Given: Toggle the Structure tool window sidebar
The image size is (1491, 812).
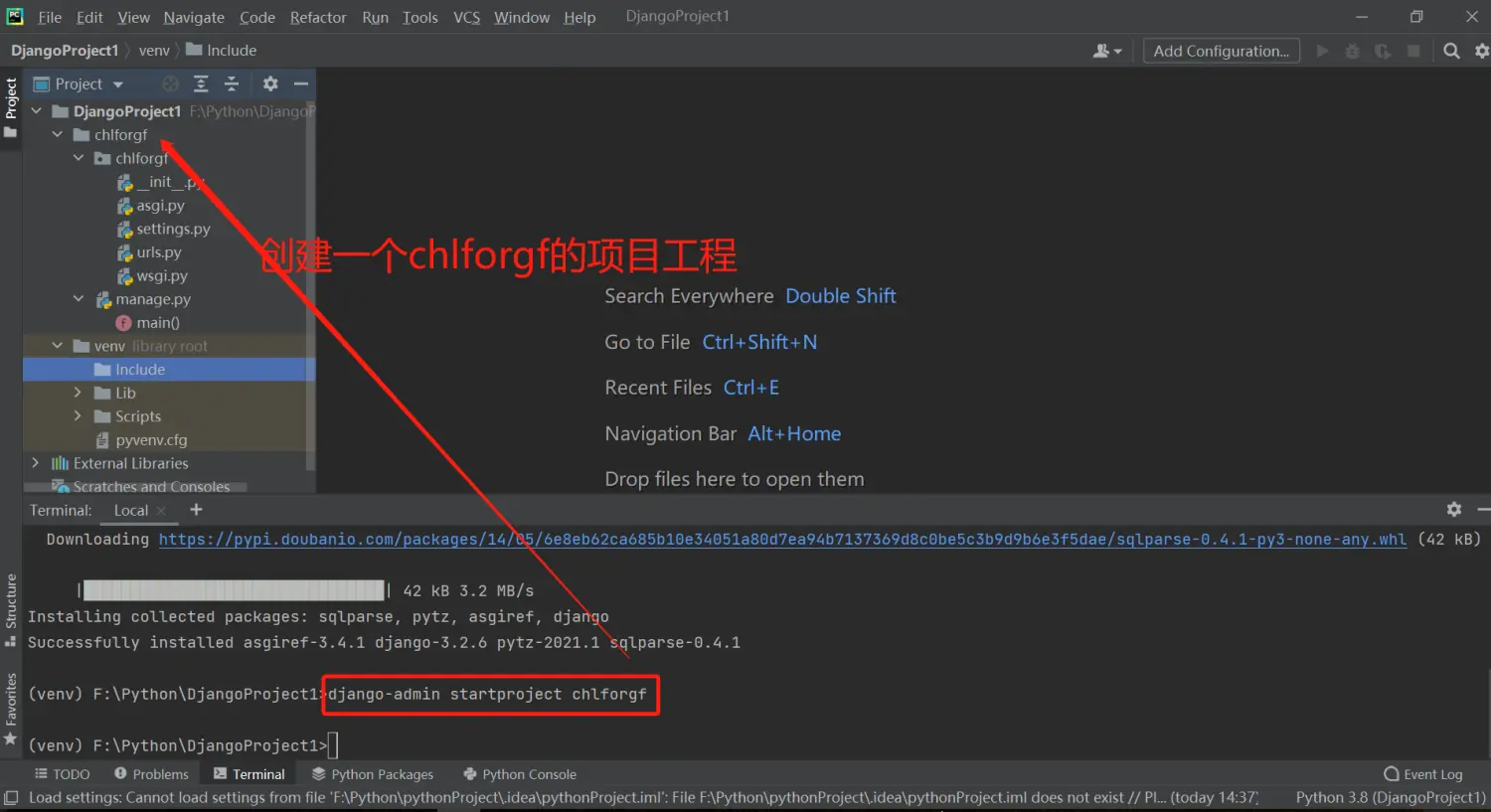Looking at the screenshot, I should point(11,608).
